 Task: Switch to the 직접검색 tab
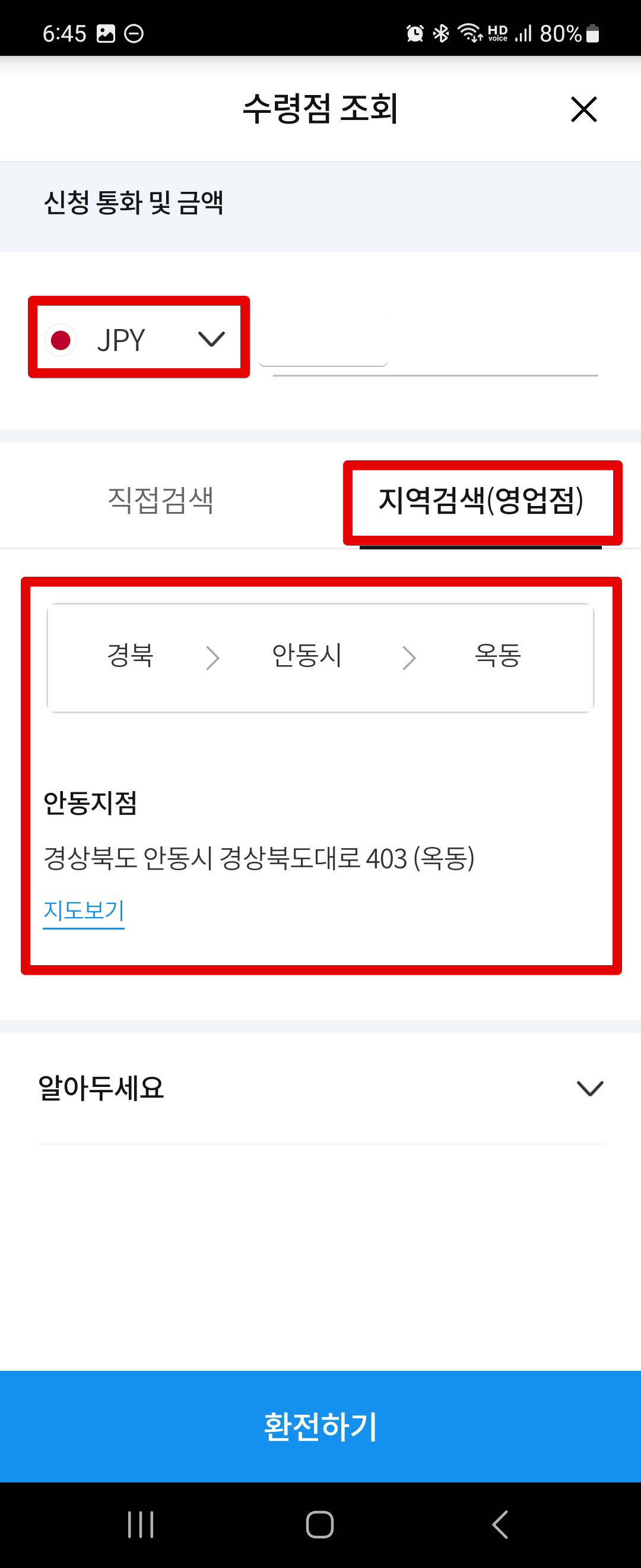tap(161, 500)
